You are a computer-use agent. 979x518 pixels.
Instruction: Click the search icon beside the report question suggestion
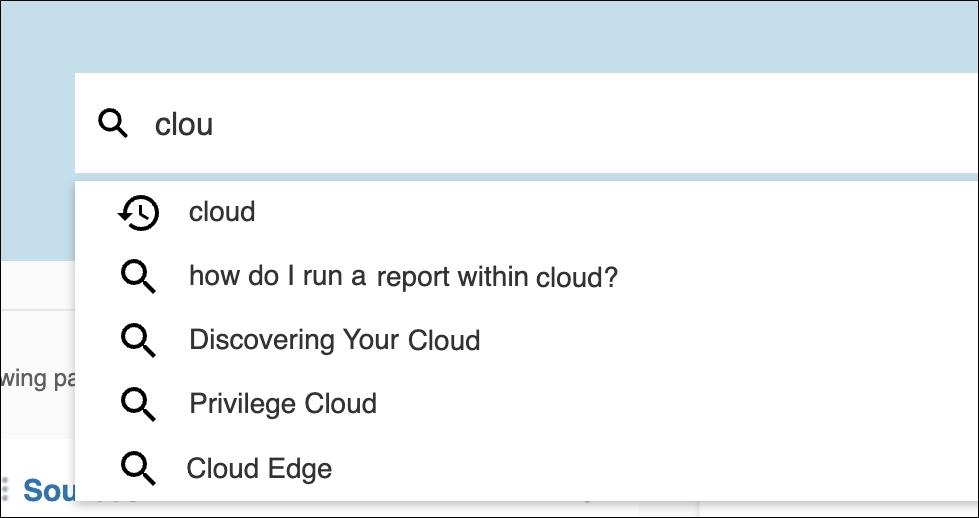click(x=138, y=276)
